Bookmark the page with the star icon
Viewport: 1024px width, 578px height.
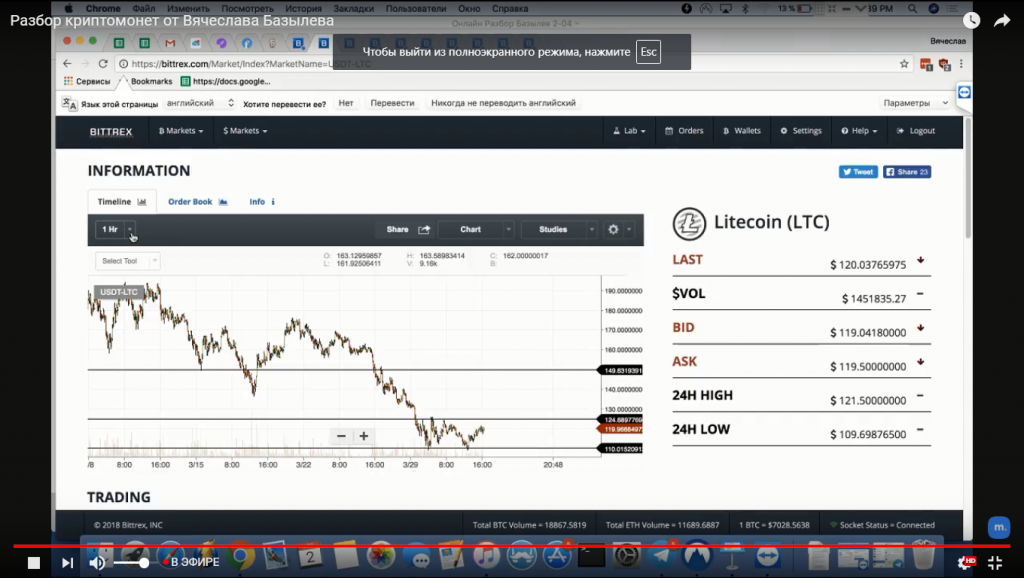click(x=904, y=63)
